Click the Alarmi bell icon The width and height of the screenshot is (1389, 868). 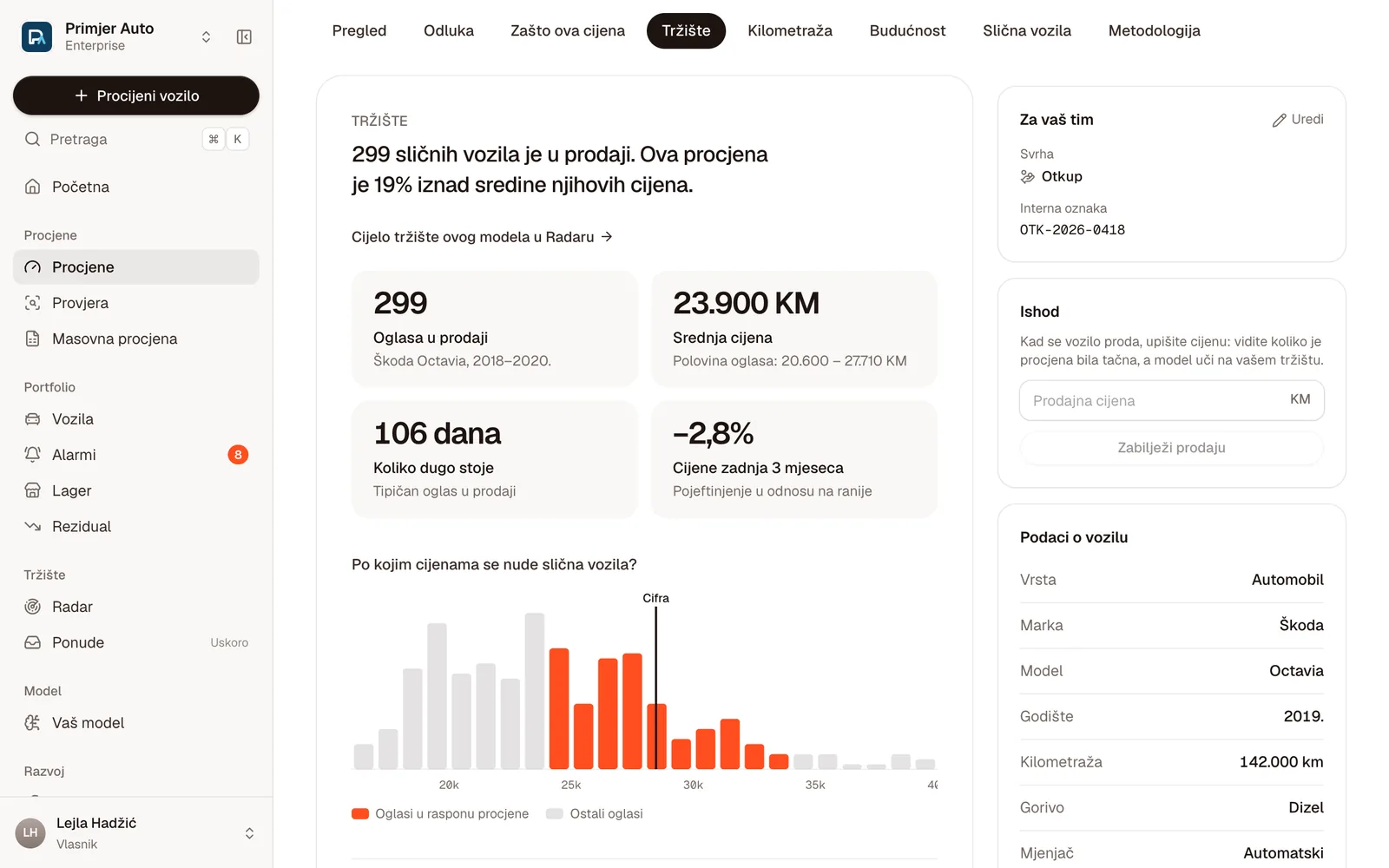click(32, 455)
